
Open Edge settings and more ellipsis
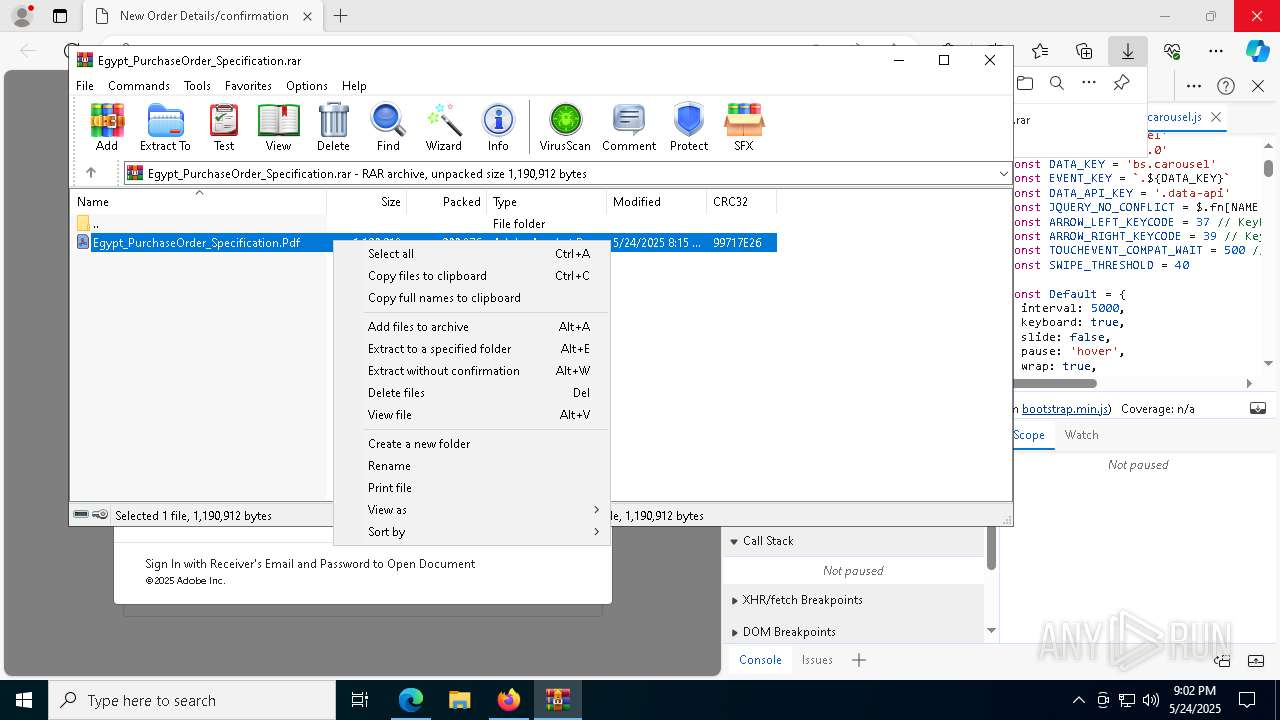1215,51
